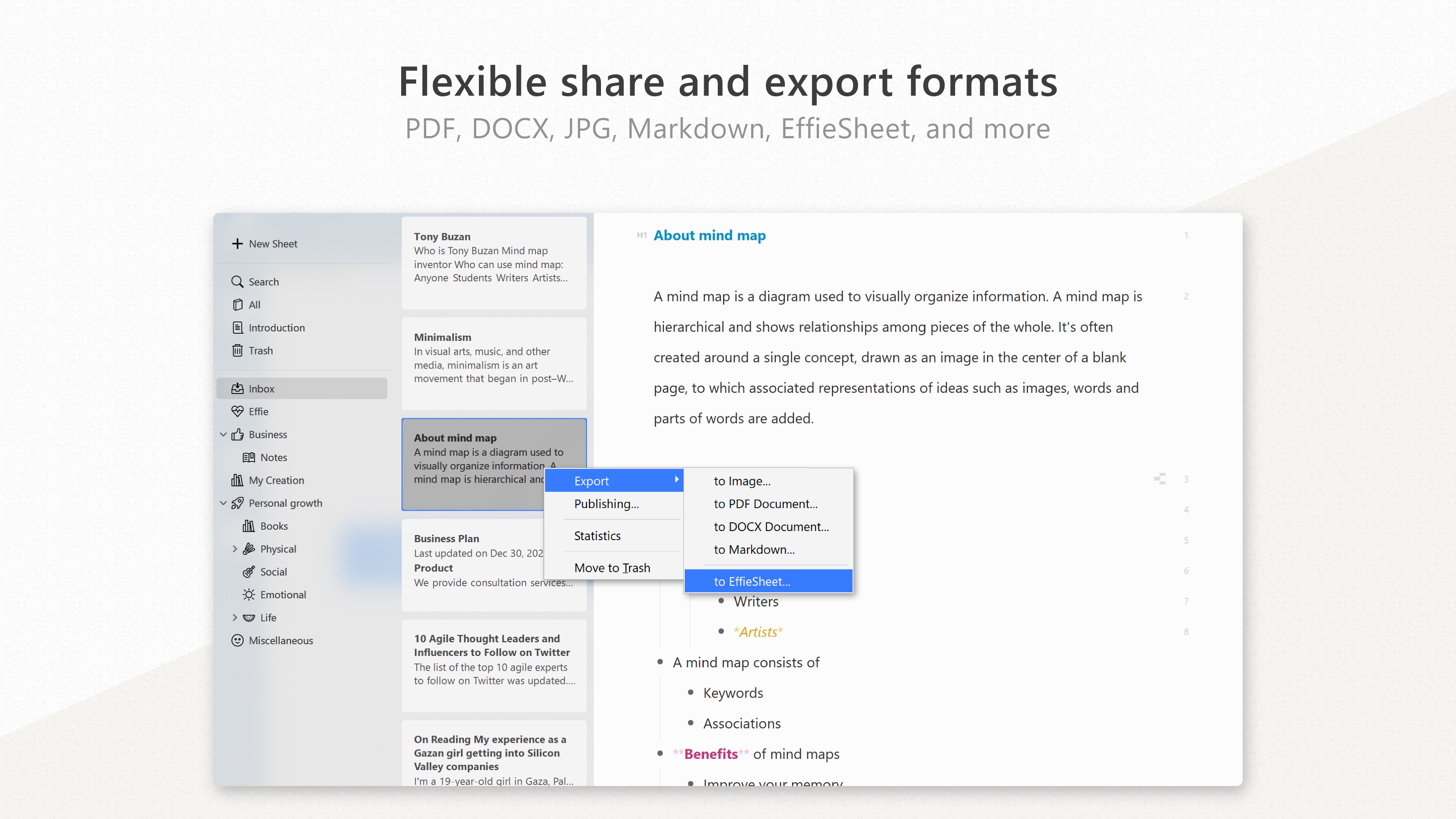The image size is (1456, 819).
Task: Expand the Life folder arrow
Action: click(235, 617)
